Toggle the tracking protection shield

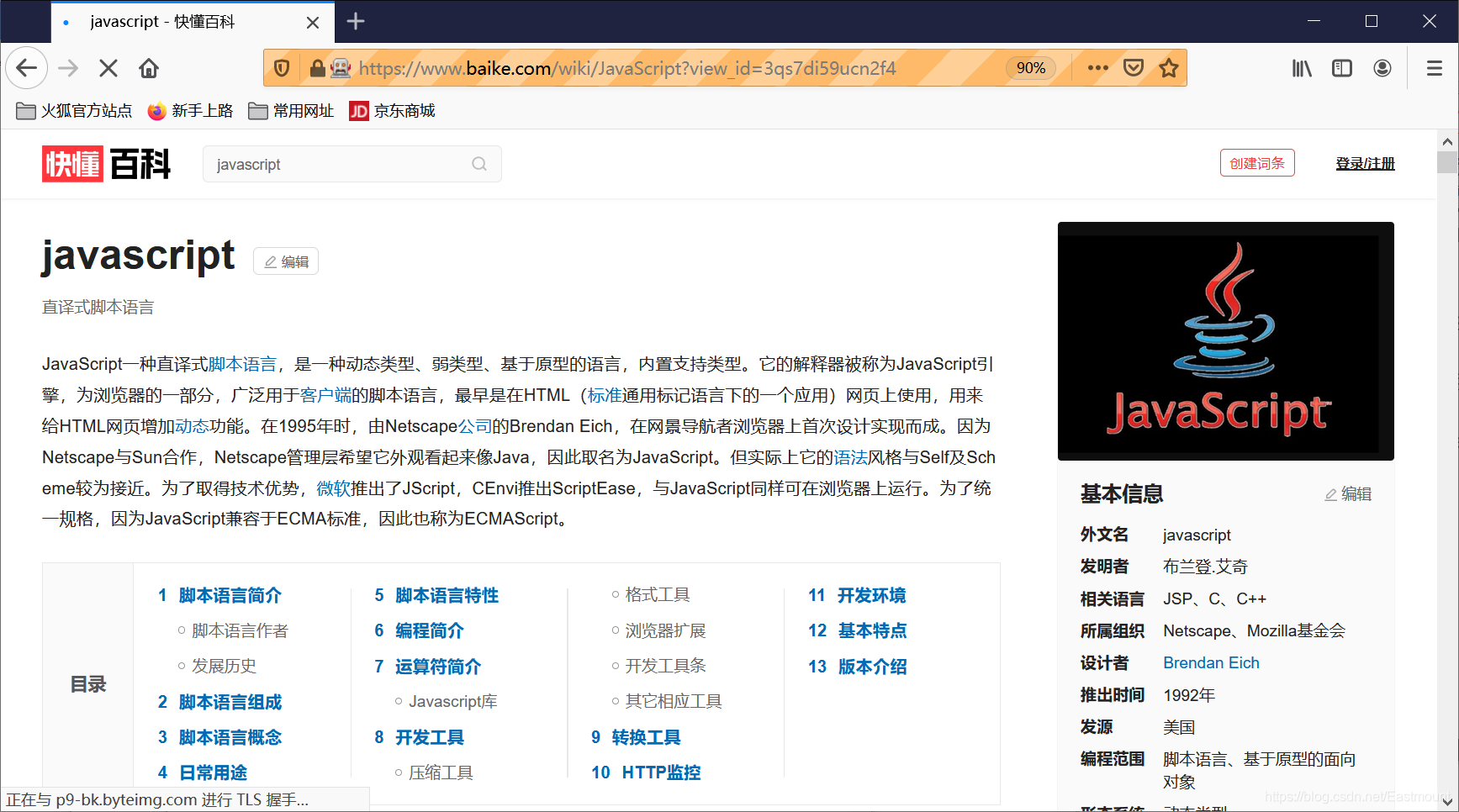[x=282, y=68]
